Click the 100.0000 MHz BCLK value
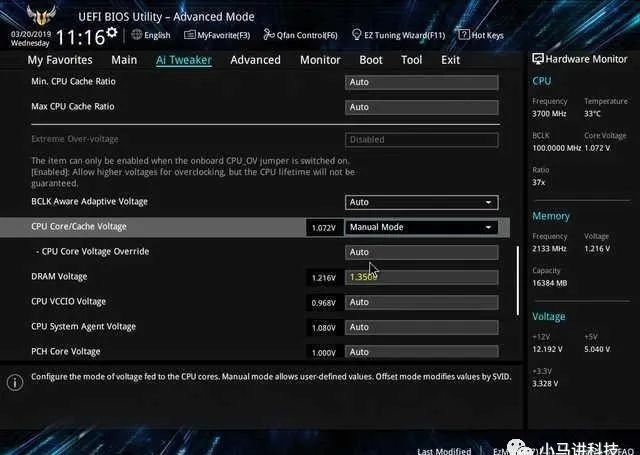This screenshot has height=455, width=640. coord(556,148)
